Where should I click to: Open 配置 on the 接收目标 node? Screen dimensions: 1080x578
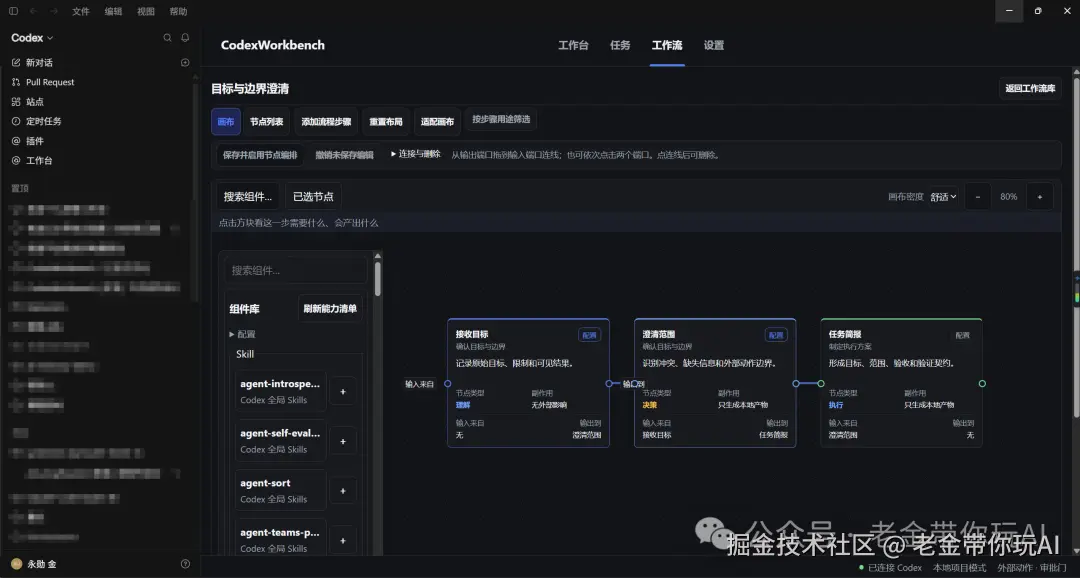(x=590, y=336)
